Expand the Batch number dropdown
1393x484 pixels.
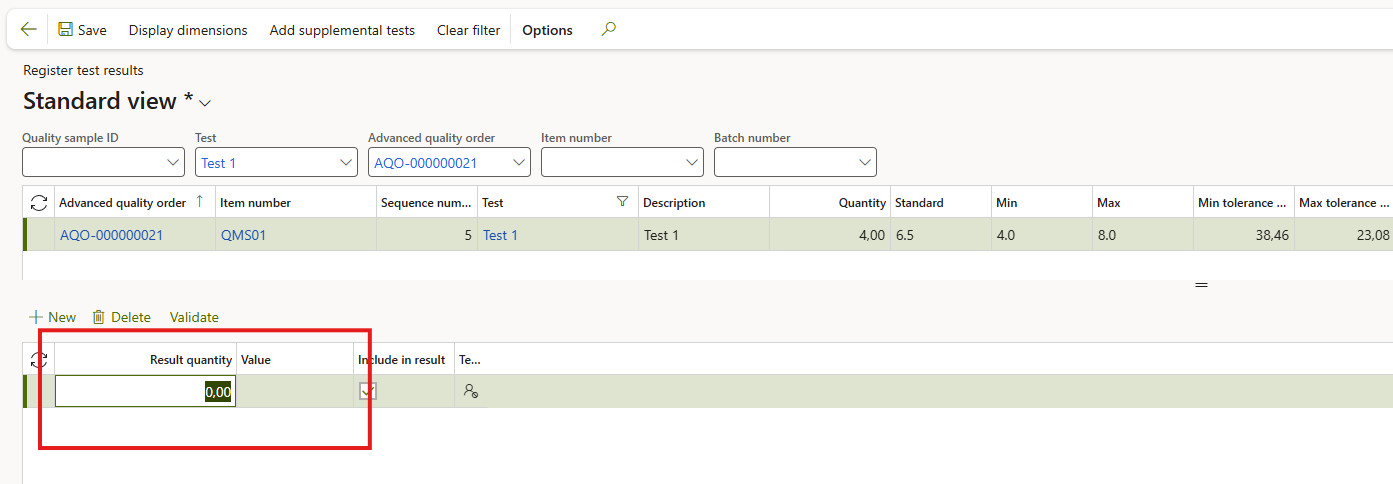(864, 162)
